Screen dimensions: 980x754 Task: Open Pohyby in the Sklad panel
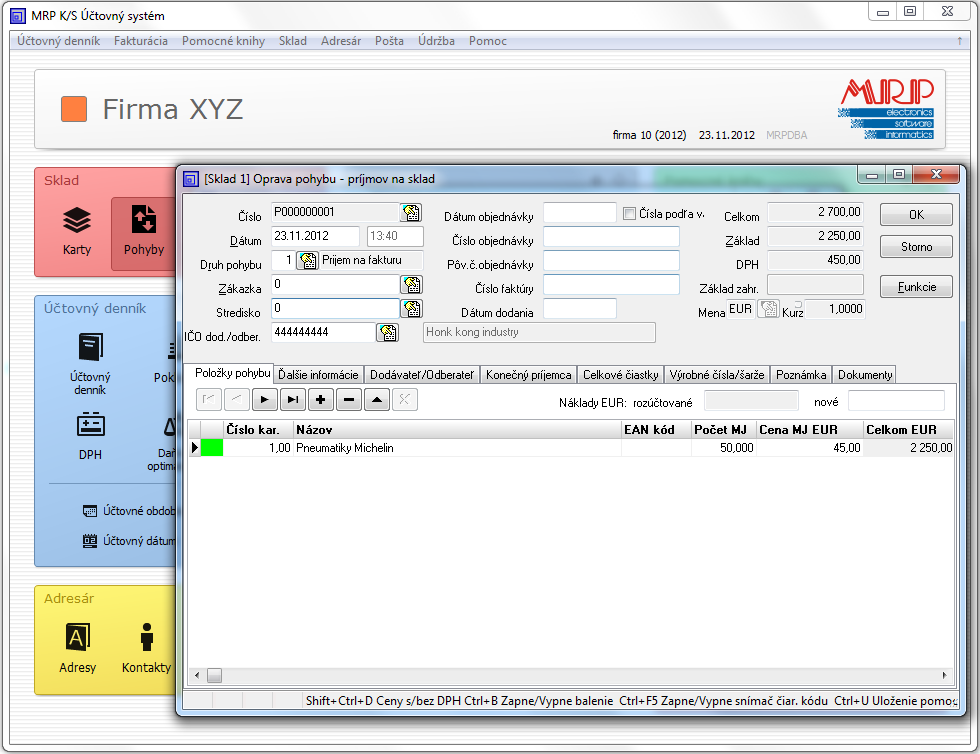click(x=142, y=231)
